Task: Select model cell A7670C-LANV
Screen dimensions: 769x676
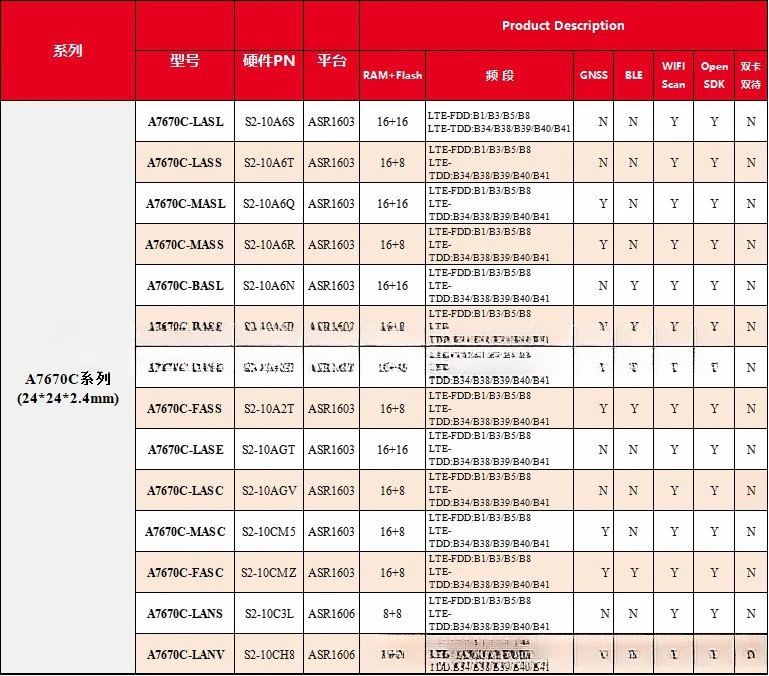Action: (185, 654)
